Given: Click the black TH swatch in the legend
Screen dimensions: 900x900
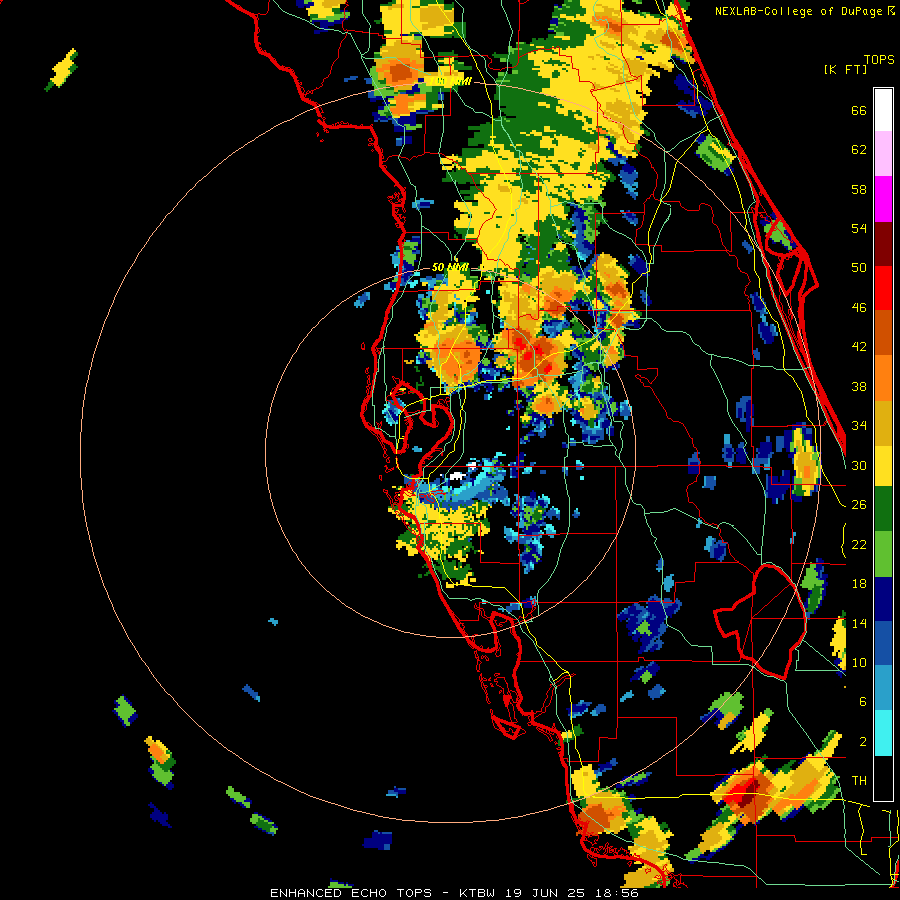Looking at the screenshot, I should click(883, 777).
